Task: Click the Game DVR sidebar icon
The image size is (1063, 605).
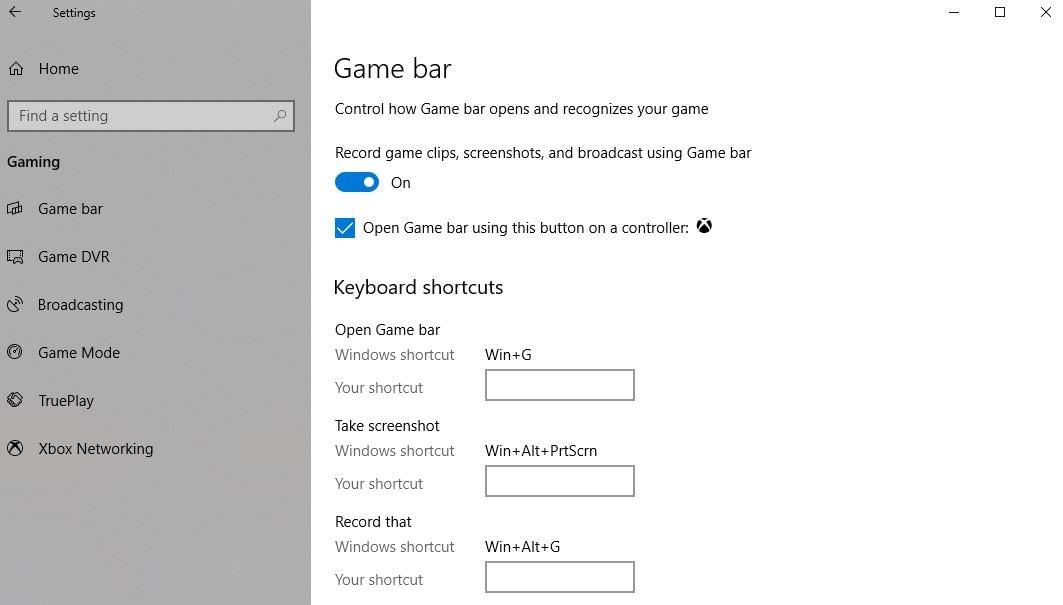Action: [15, 257]
